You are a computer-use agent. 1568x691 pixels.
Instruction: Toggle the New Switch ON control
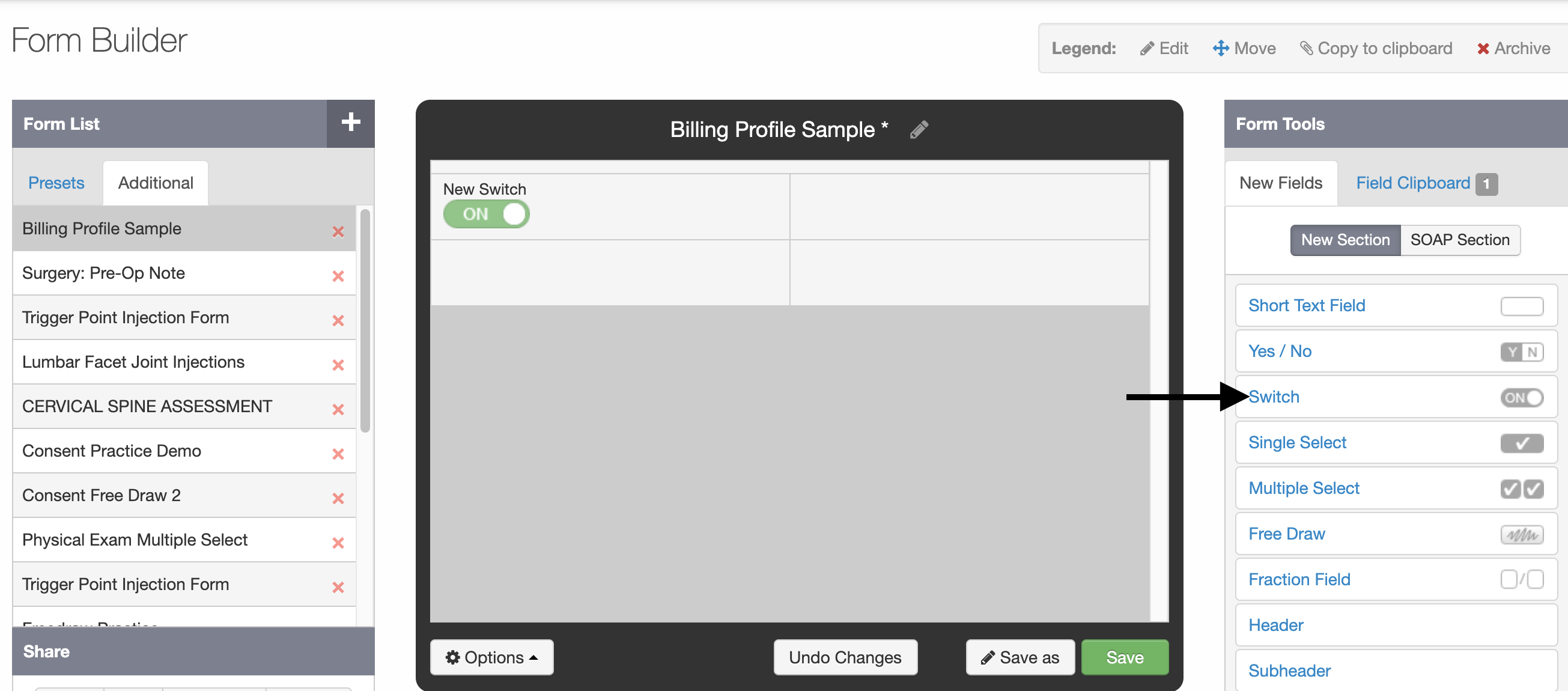click(x=486, y=214)
